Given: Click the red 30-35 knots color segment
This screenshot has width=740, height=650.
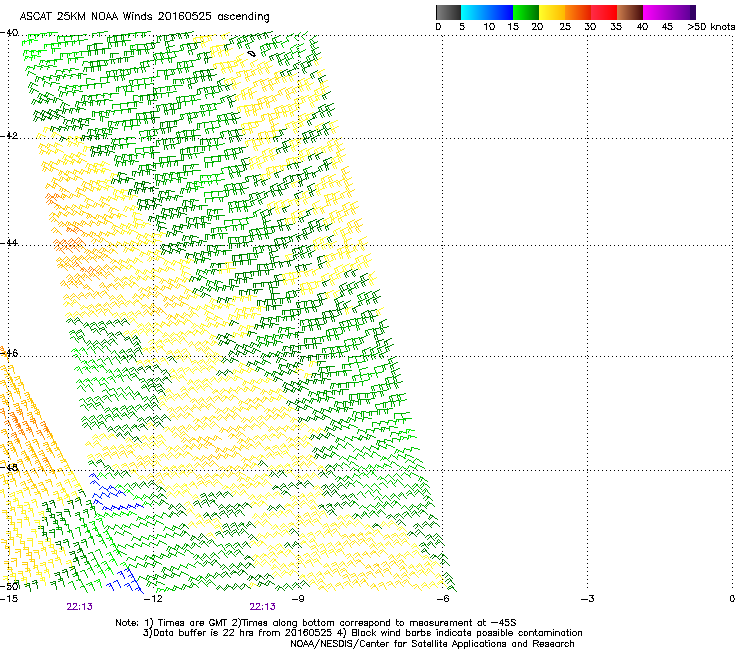Looking at the screenshot, I should pyautogui.click(x=604, y=12).
